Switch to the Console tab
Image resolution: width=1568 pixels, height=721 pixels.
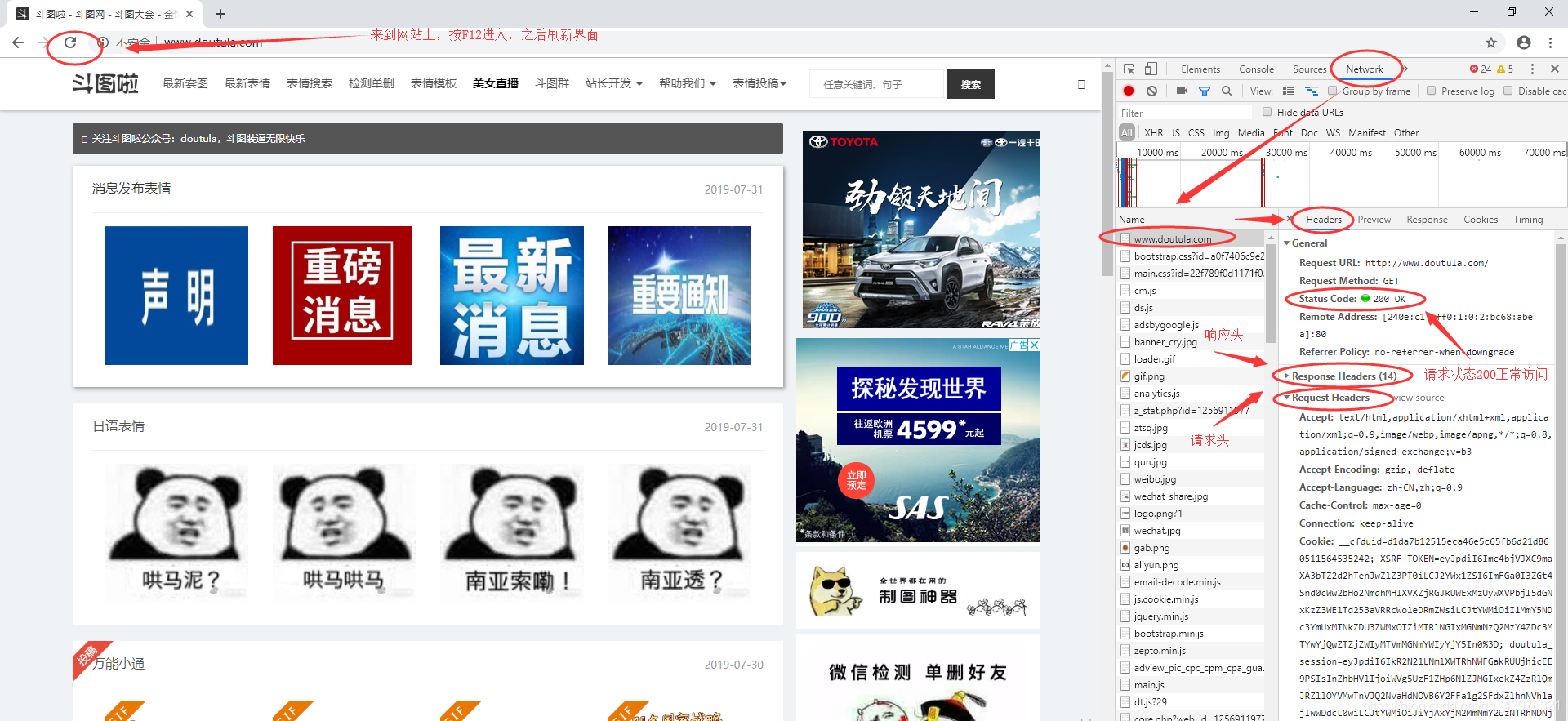click(1256, 69)
